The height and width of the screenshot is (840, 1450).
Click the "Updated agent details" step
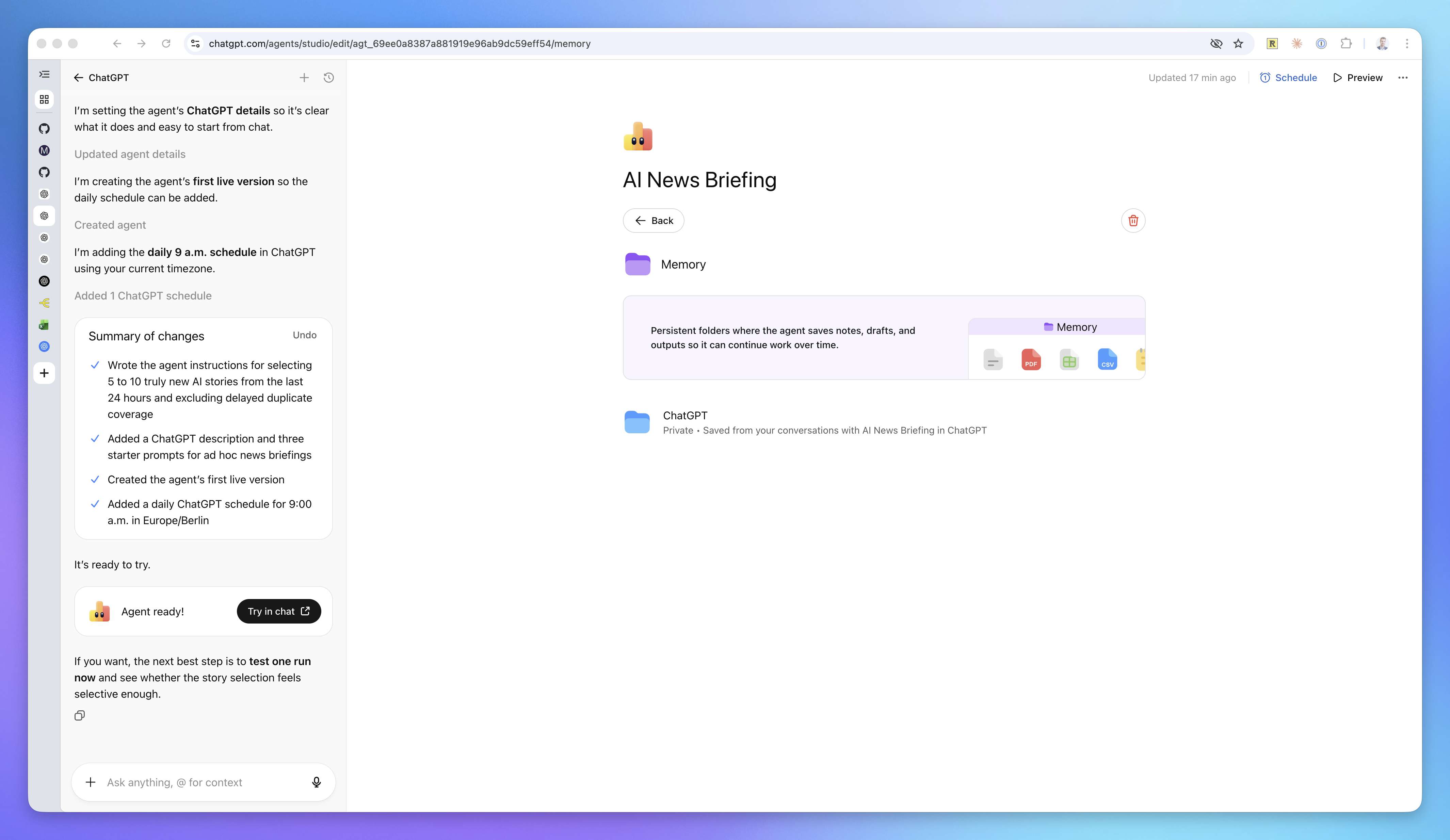tap(129, 154)
